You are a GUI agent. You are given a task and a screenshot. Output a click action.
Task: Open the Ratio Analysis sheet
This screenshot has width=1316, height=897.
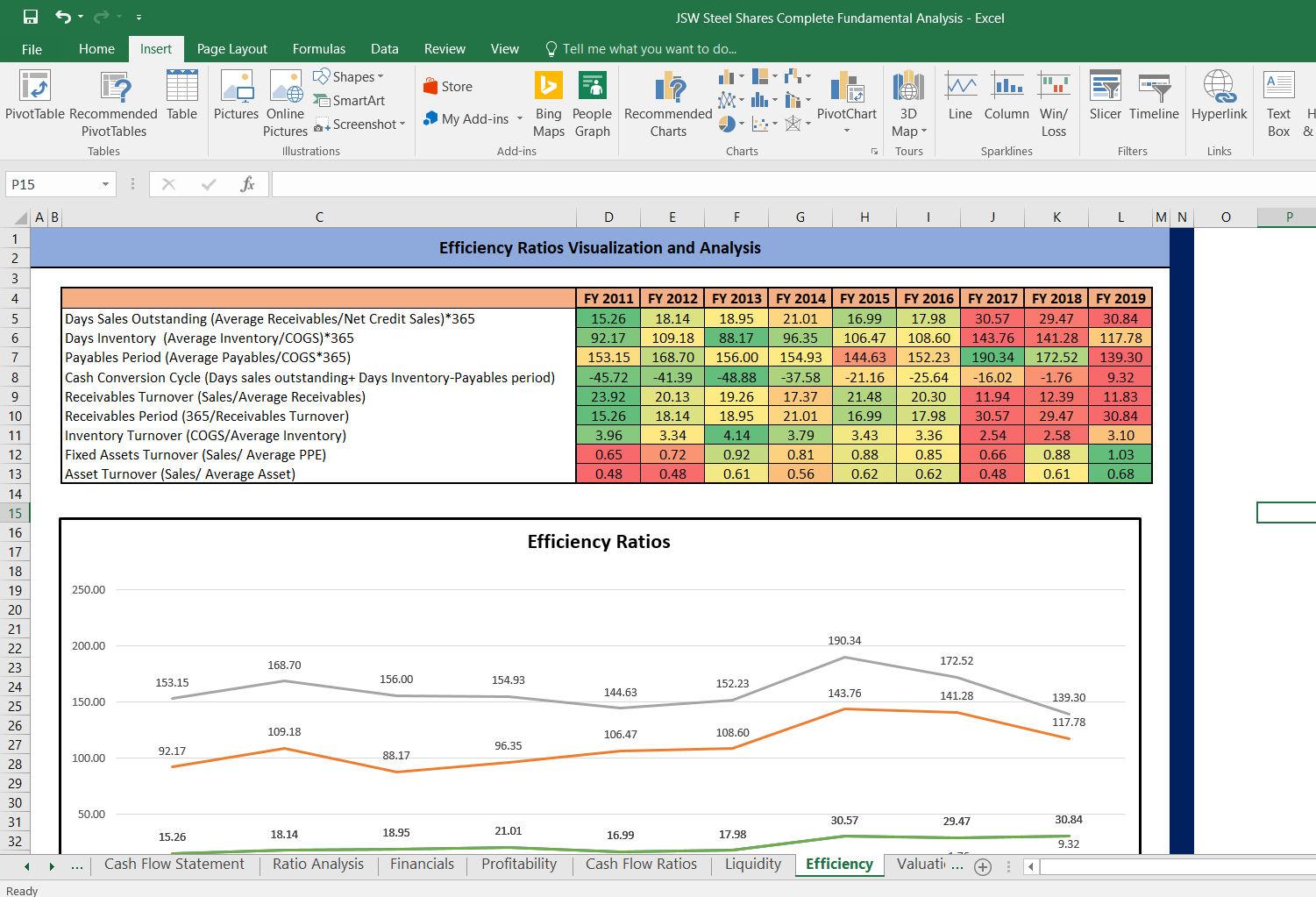(x=318, y=865)
